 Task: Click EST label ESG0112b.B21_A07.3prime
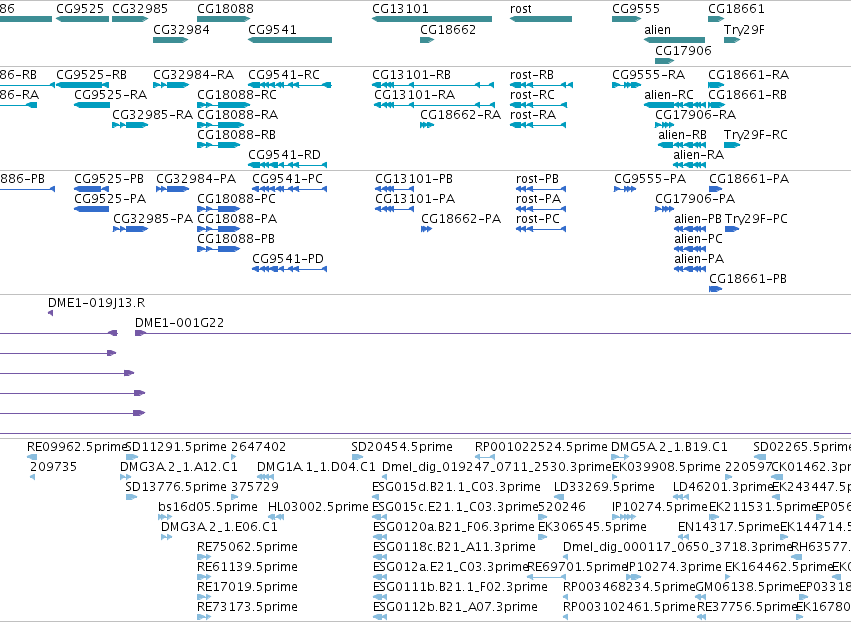(x=455, y=607)
